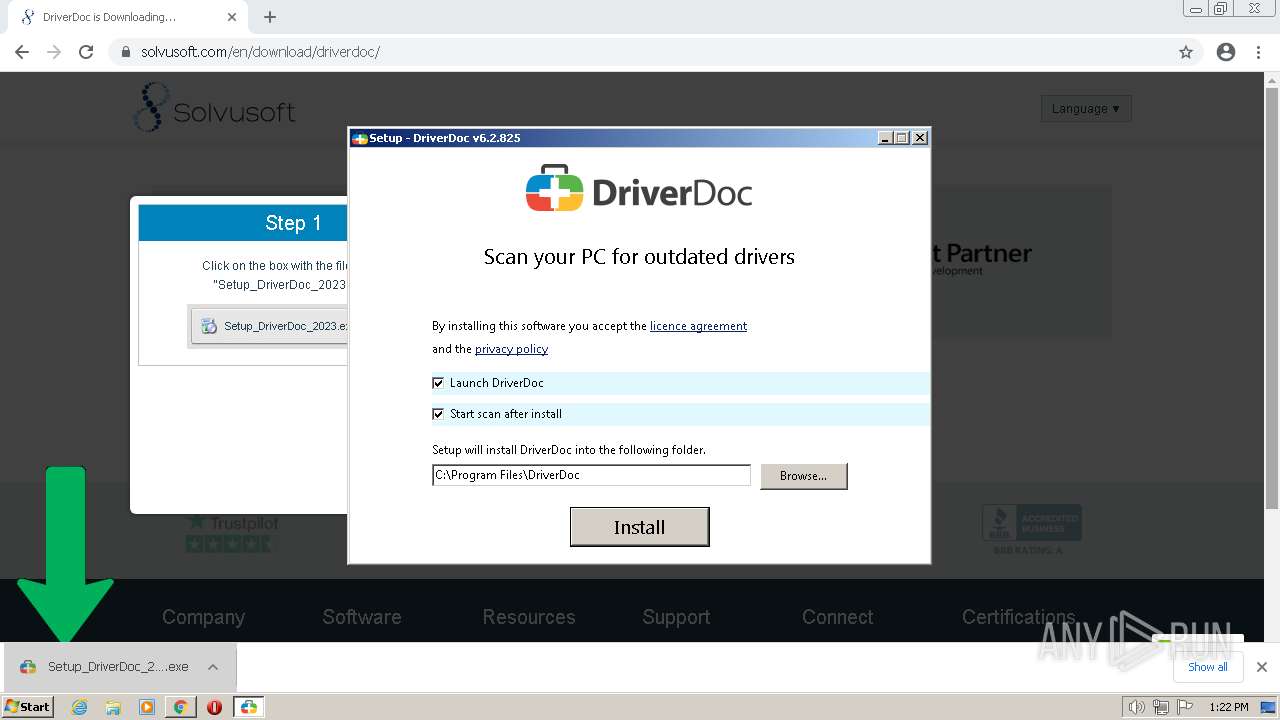Uncheck the Launch DriverDoc checkbox
This screenshot has height=720, width=1280.
point(438,383)
